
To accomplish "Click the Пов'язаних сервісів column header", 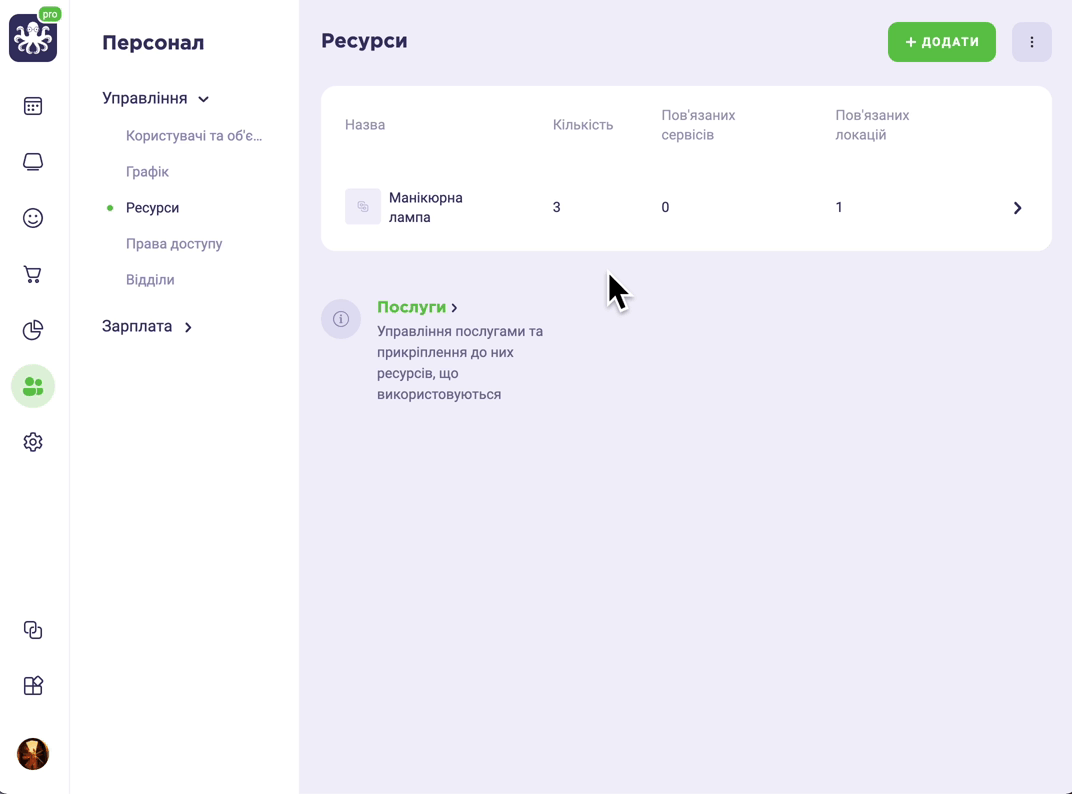I will (699, 124).
